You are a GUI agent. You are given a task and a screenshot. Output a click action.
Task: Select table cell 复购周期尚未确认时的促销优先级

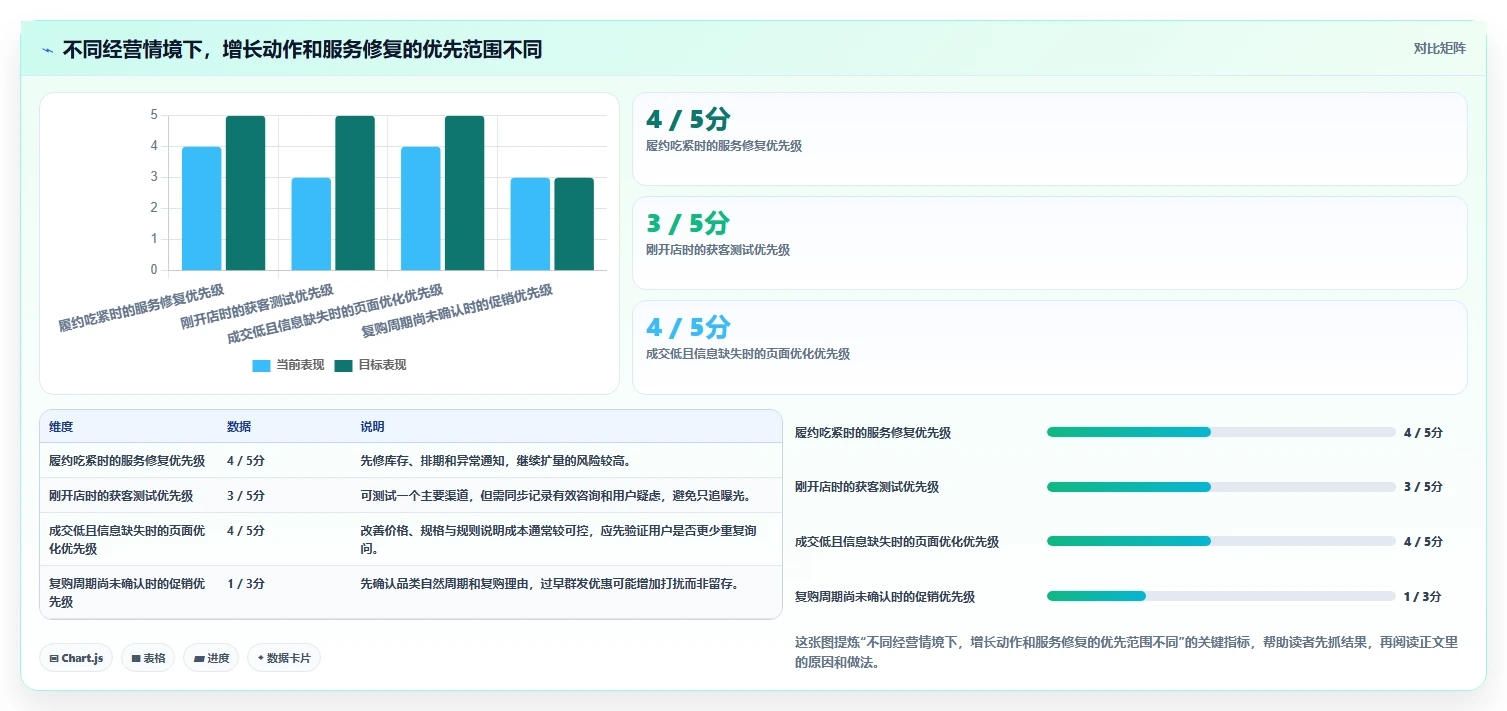(128, 593)
